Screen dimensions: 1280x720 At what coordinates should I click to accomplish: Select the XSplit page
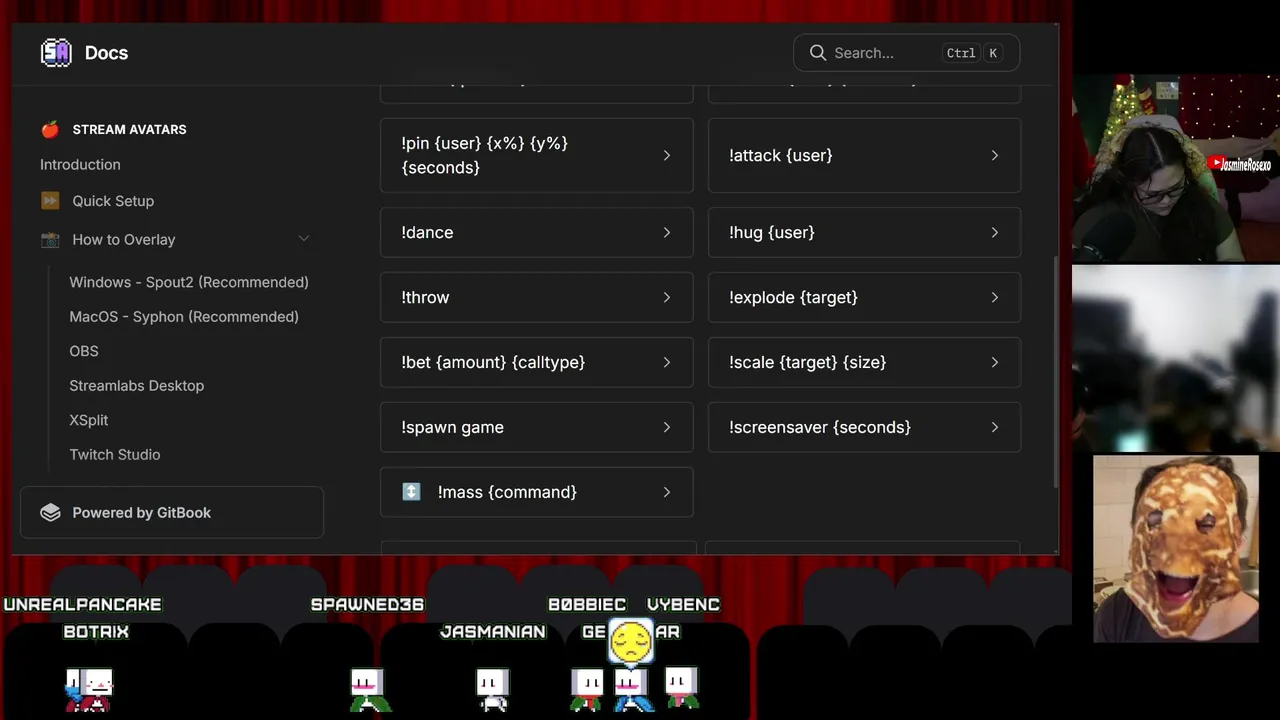tap(89, 420)
